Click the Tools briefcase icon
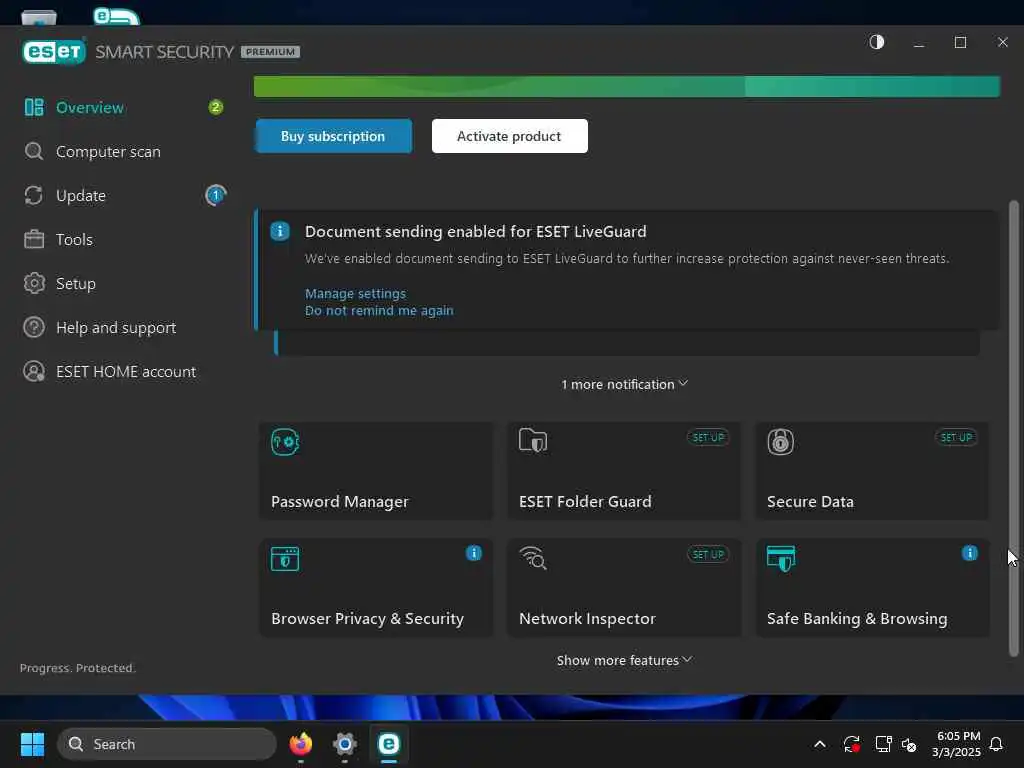Viewport: 1024px width, 768px height. [x=34, y=239]
